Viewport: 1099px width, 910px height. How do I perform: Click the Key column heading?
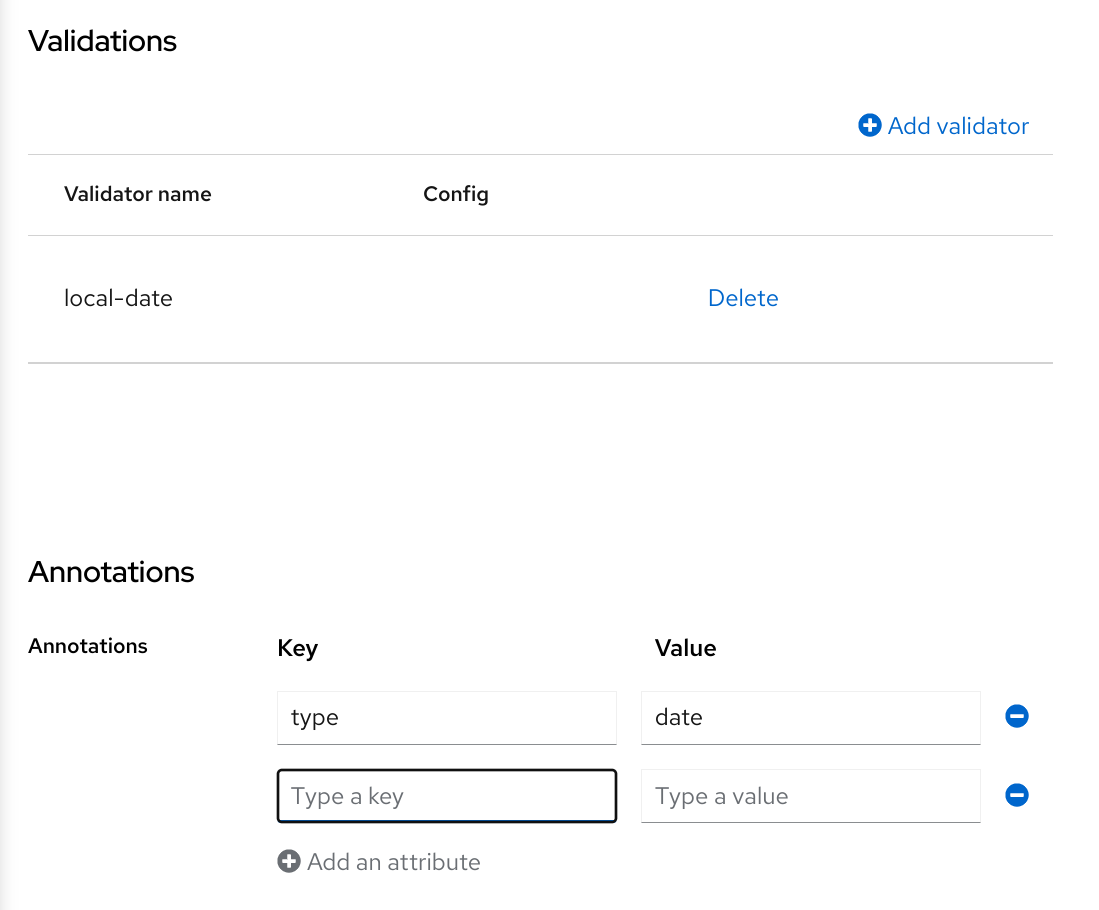tap(297, 648)
